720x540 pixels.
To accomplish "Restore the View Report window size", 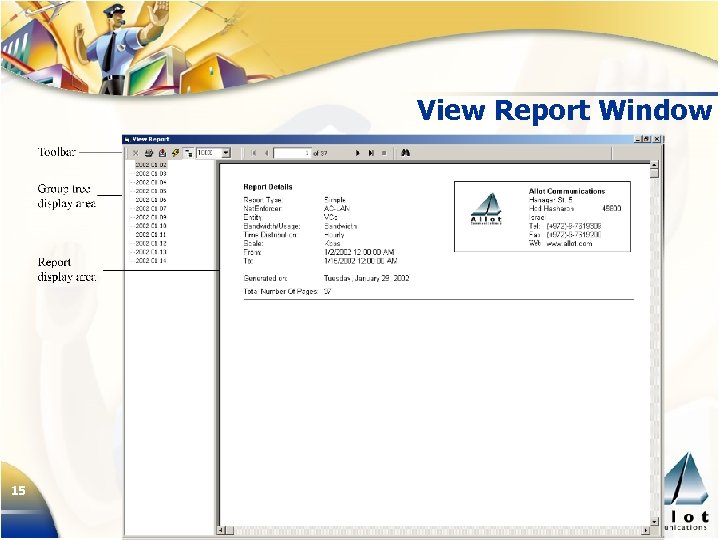I will 647,139.
